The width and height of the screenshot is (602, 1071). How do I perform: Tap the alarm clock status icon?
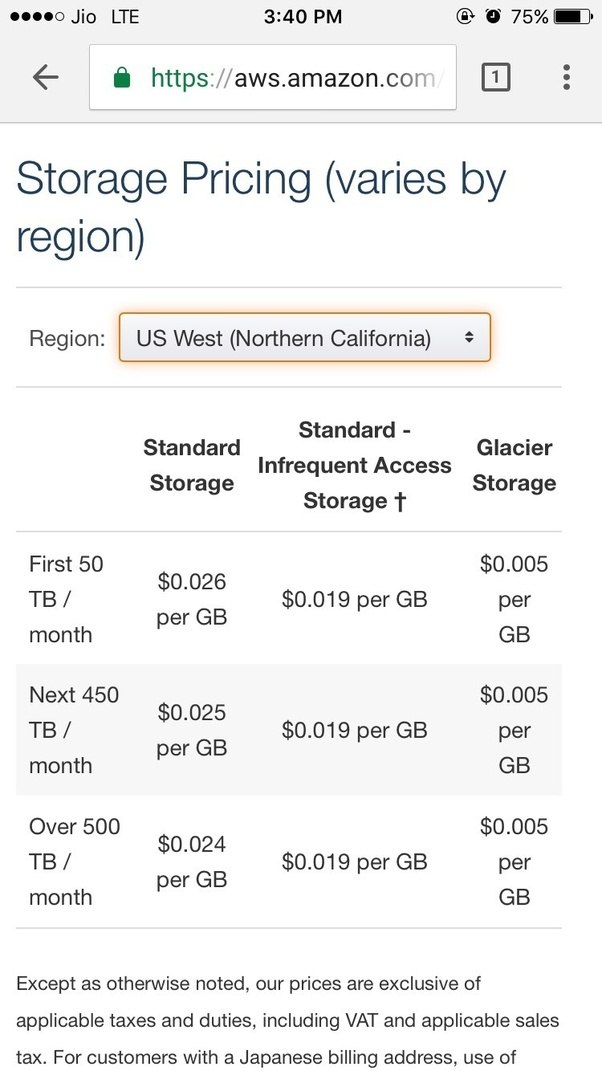[492, 16]
